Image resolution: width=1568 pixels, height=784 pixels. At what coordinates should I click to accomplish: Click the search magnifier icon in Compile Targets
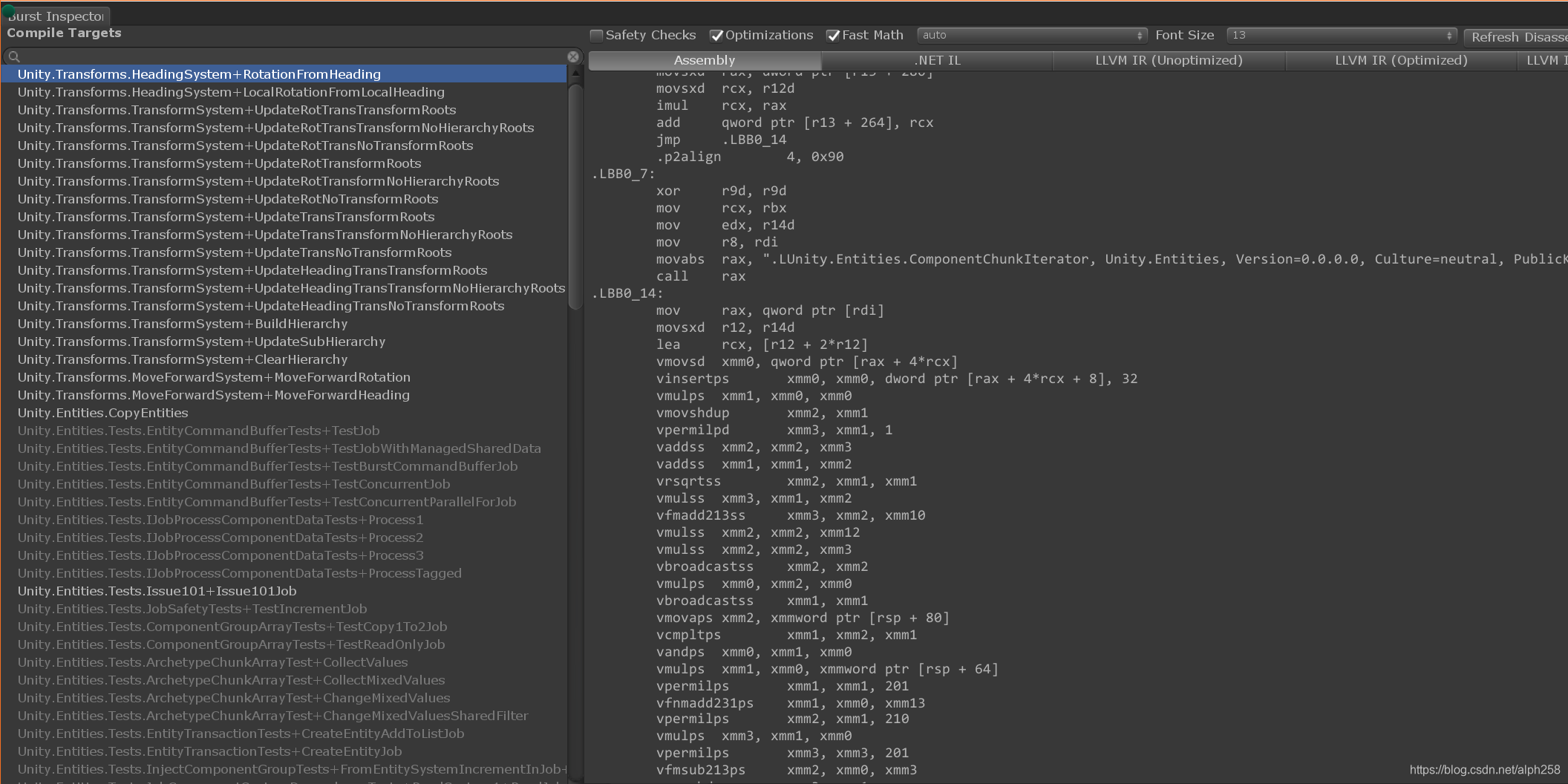14,56
